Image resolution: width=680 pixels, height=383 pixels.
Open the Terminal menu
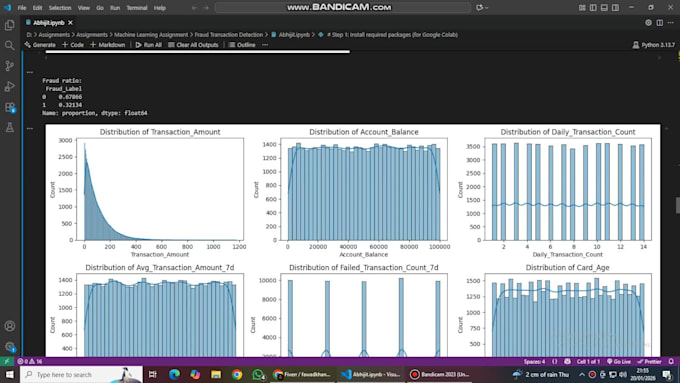[137, 8]
